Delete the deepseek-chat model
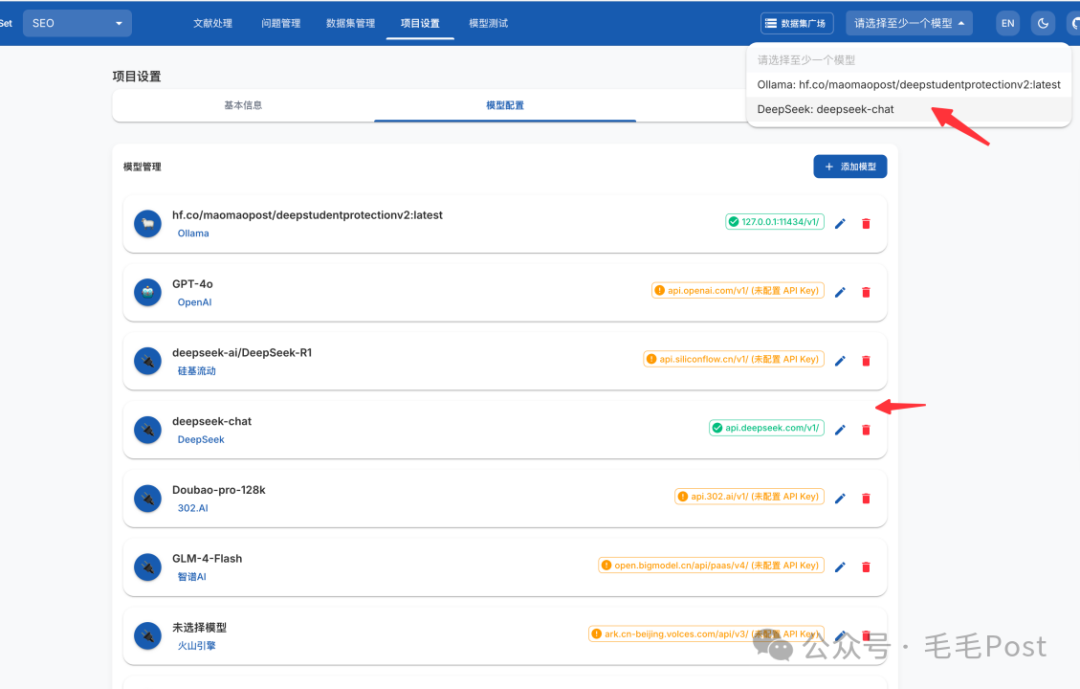The width and height of the screenshot is (1080, 689). pos(866,429)
